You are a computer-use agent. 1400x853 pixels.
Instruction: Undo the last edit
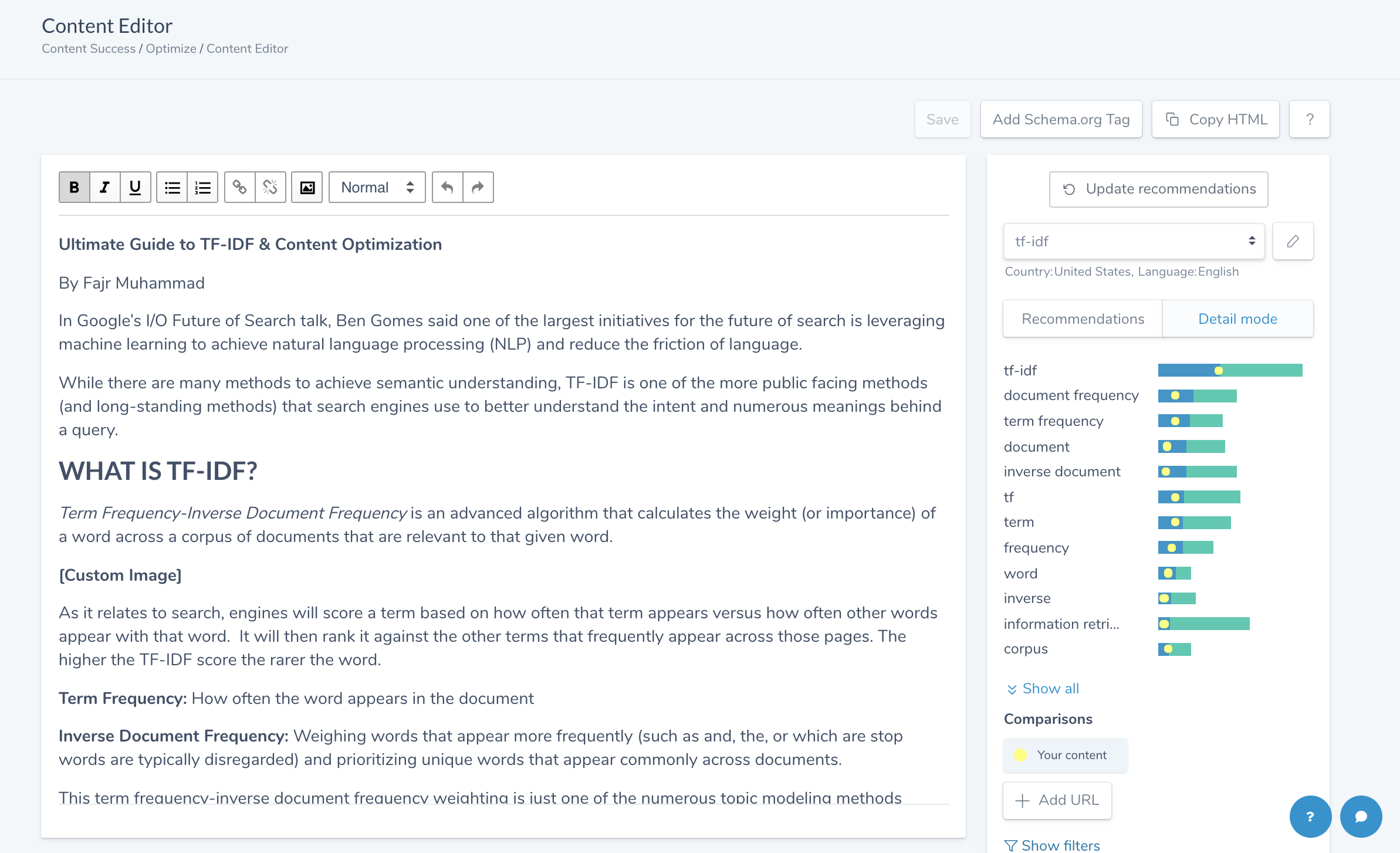tap(447, 187)
